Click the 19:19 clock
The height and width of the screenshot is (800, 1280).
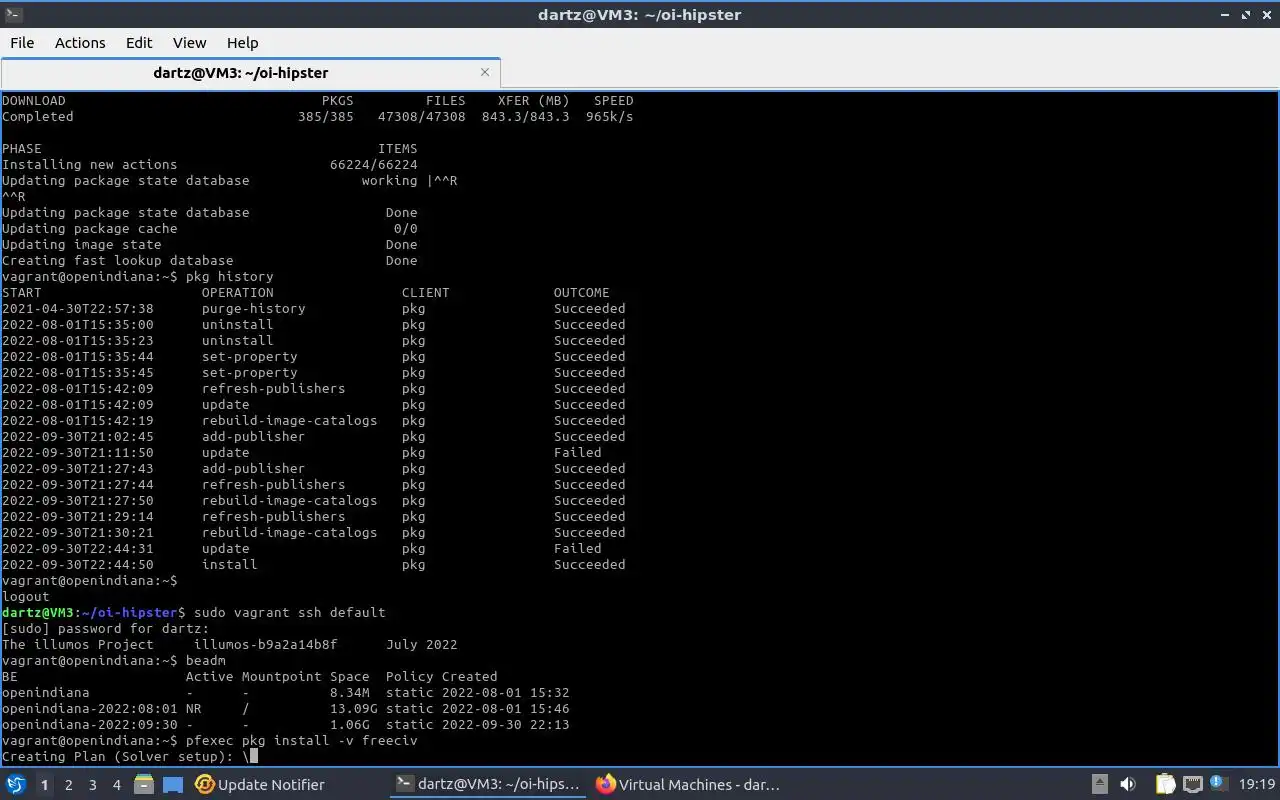tap(1257, 785)
